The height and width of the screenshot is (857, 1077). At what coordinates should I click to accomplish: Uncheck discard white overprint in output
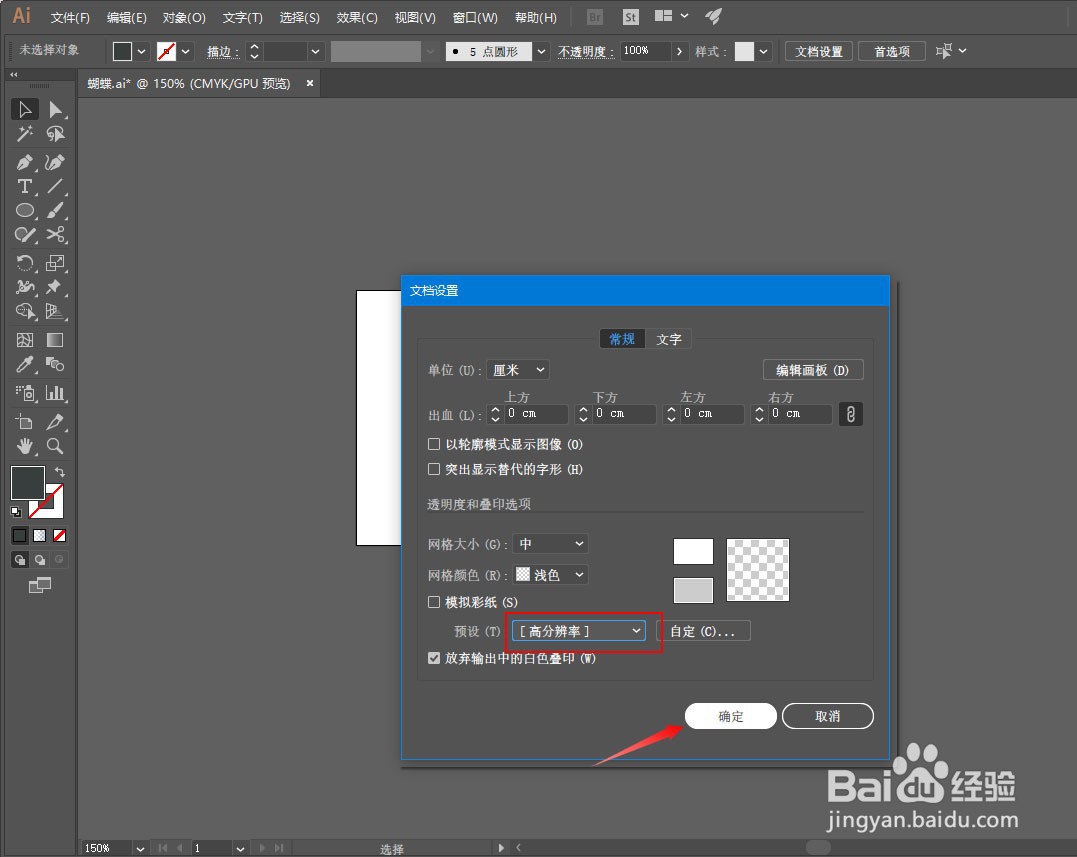(433, 658)
